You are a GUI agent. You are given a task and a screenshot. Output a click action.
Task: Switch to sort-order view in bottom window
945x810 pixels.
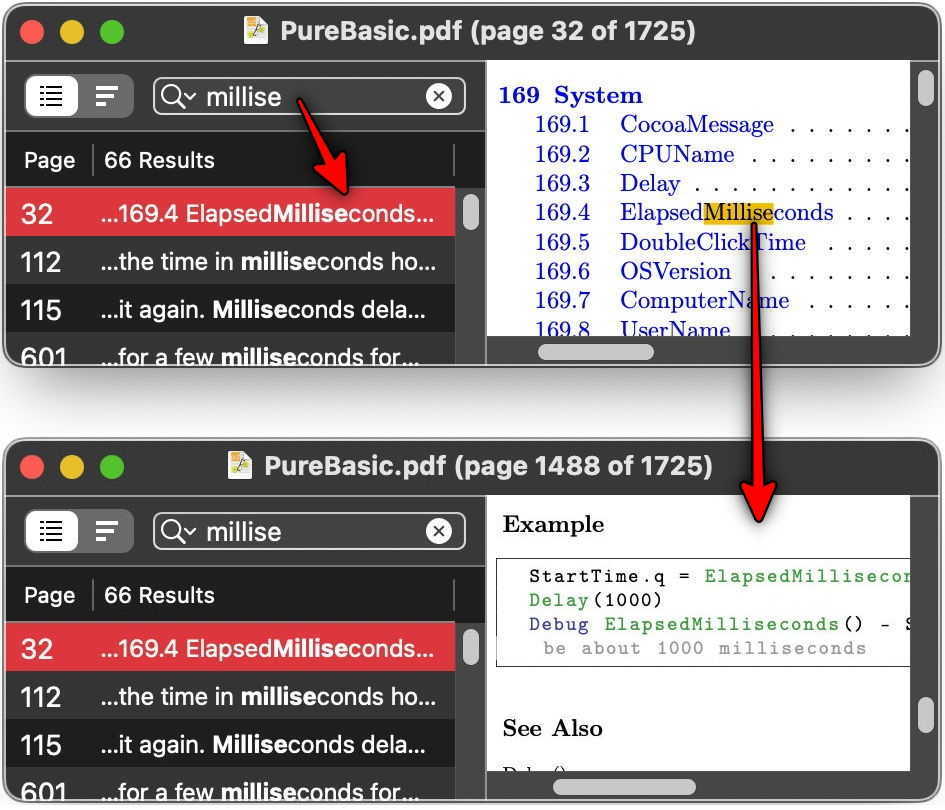(x=106, y=531)
